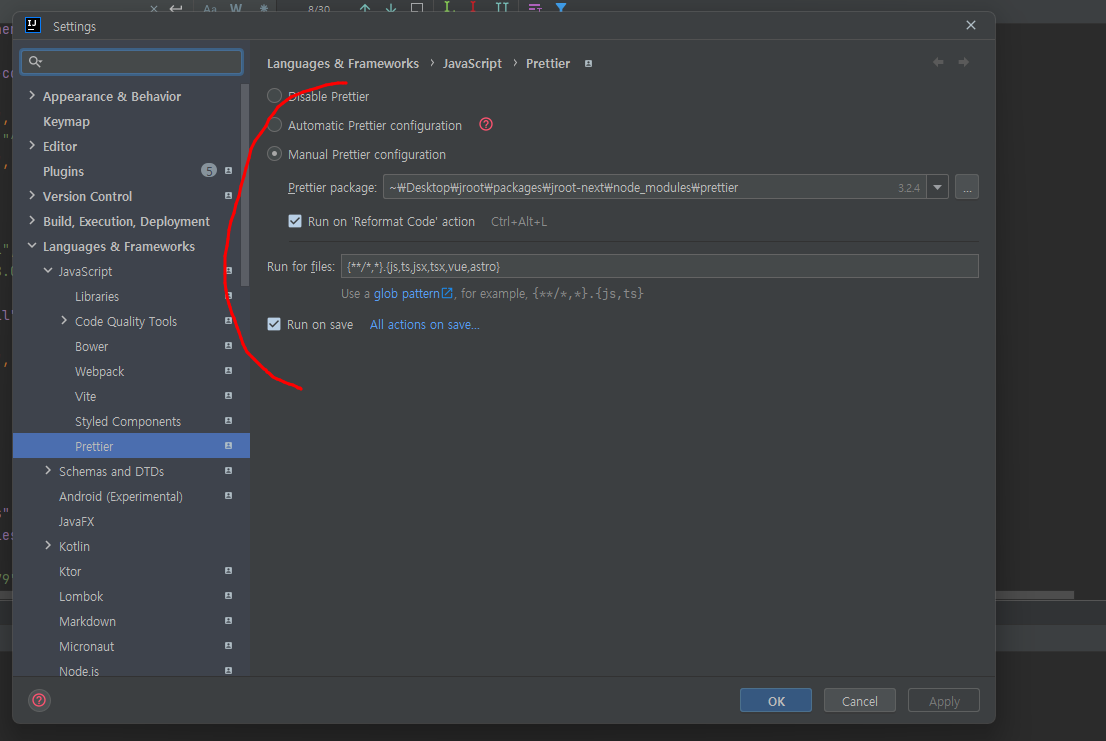Select Automatic Prettier configuration radio option
The image size is (1106, 741).
(x=274, y=125)
